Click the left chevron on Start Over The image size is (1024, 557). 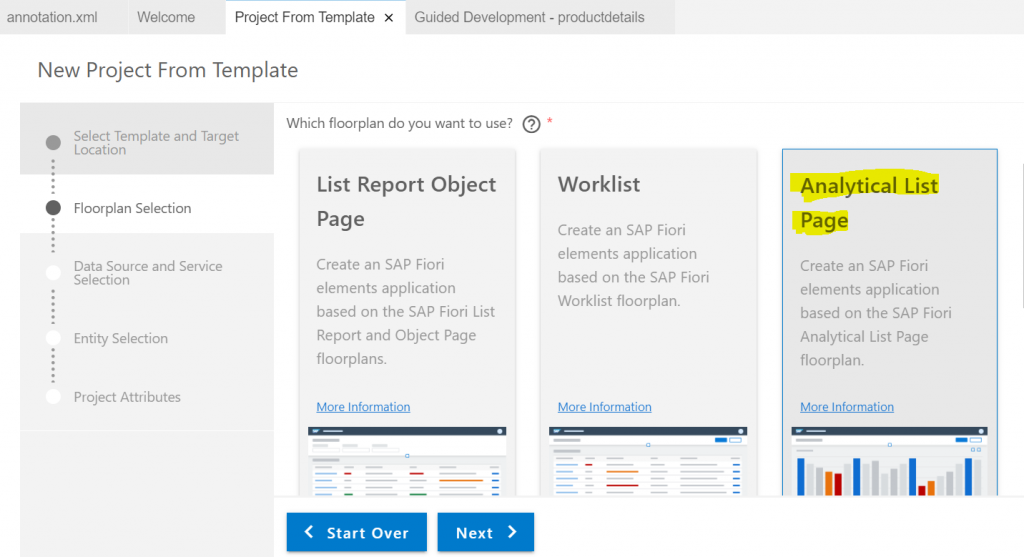pos(309,532)
